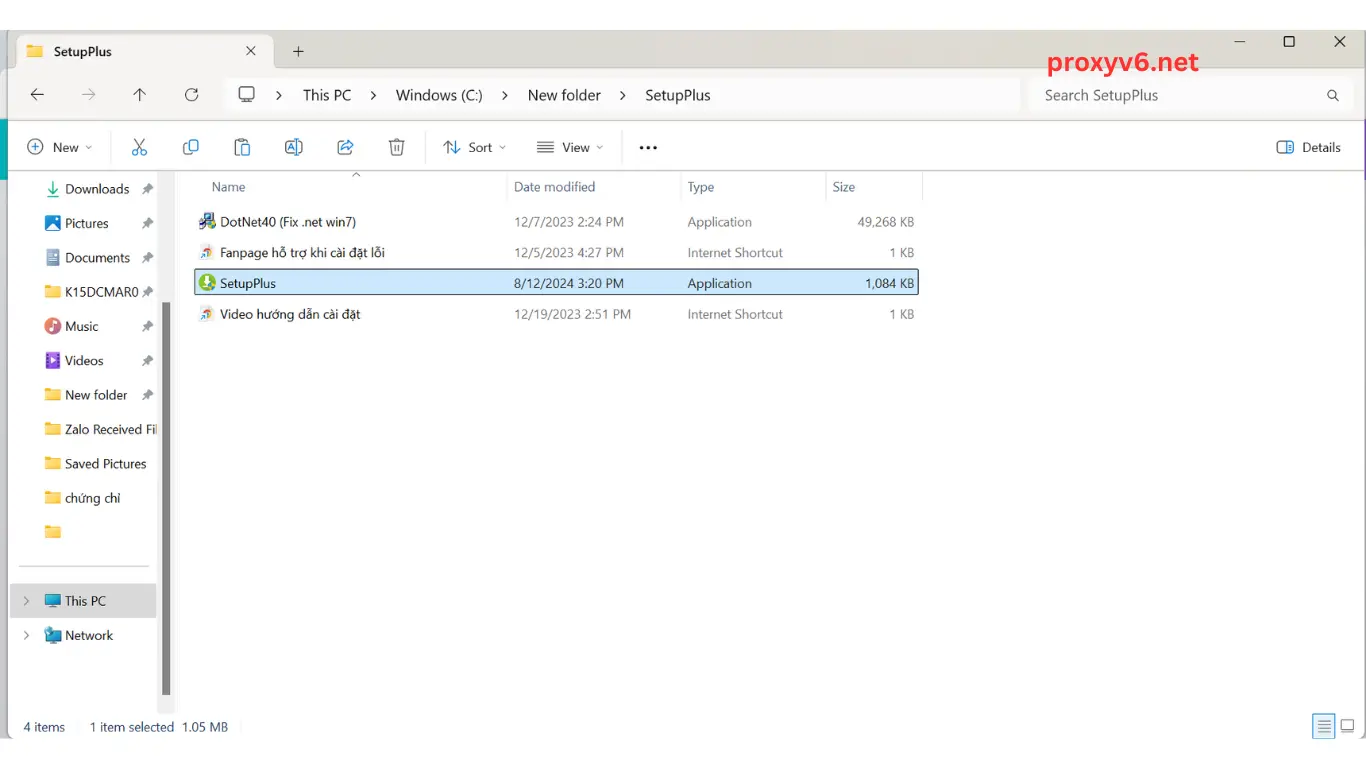Switch to large thumbnails view icon

(x=1348, y=727)
